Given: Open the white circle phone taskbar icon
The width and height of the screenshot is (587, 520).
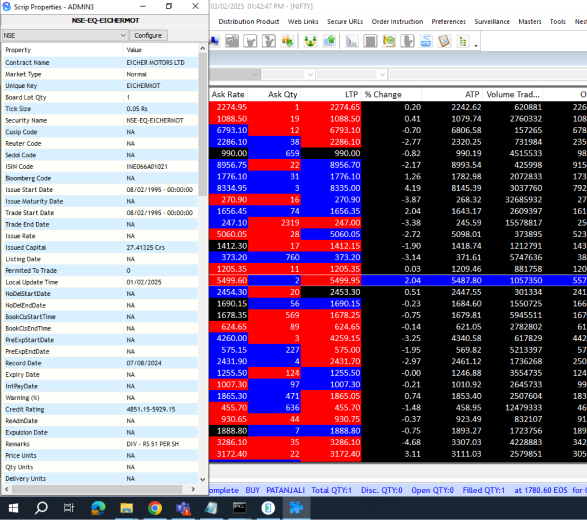Looking at the screenshot, I should 268,508.
